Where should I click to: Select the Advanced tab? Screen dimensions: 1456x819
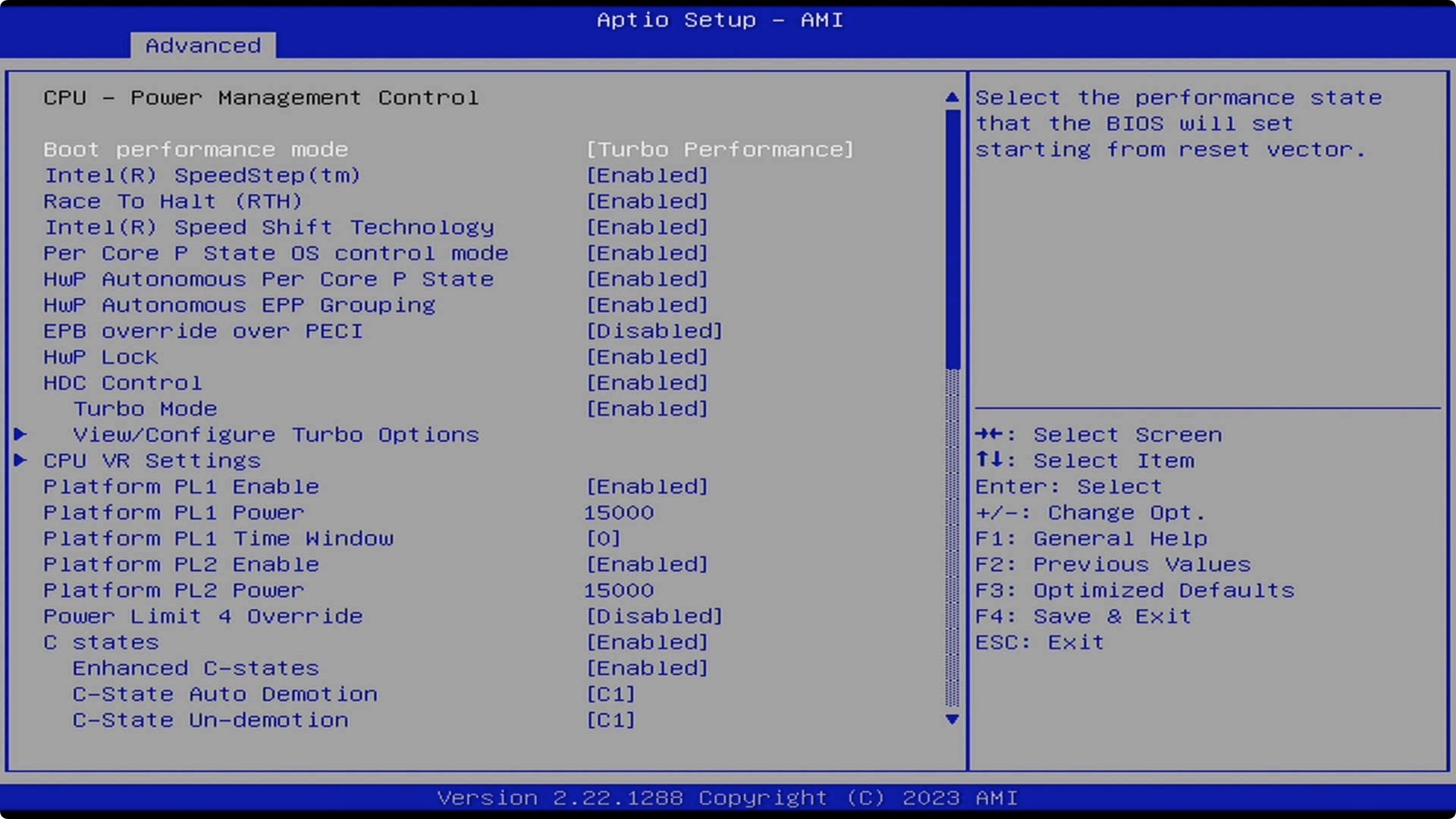202,45
